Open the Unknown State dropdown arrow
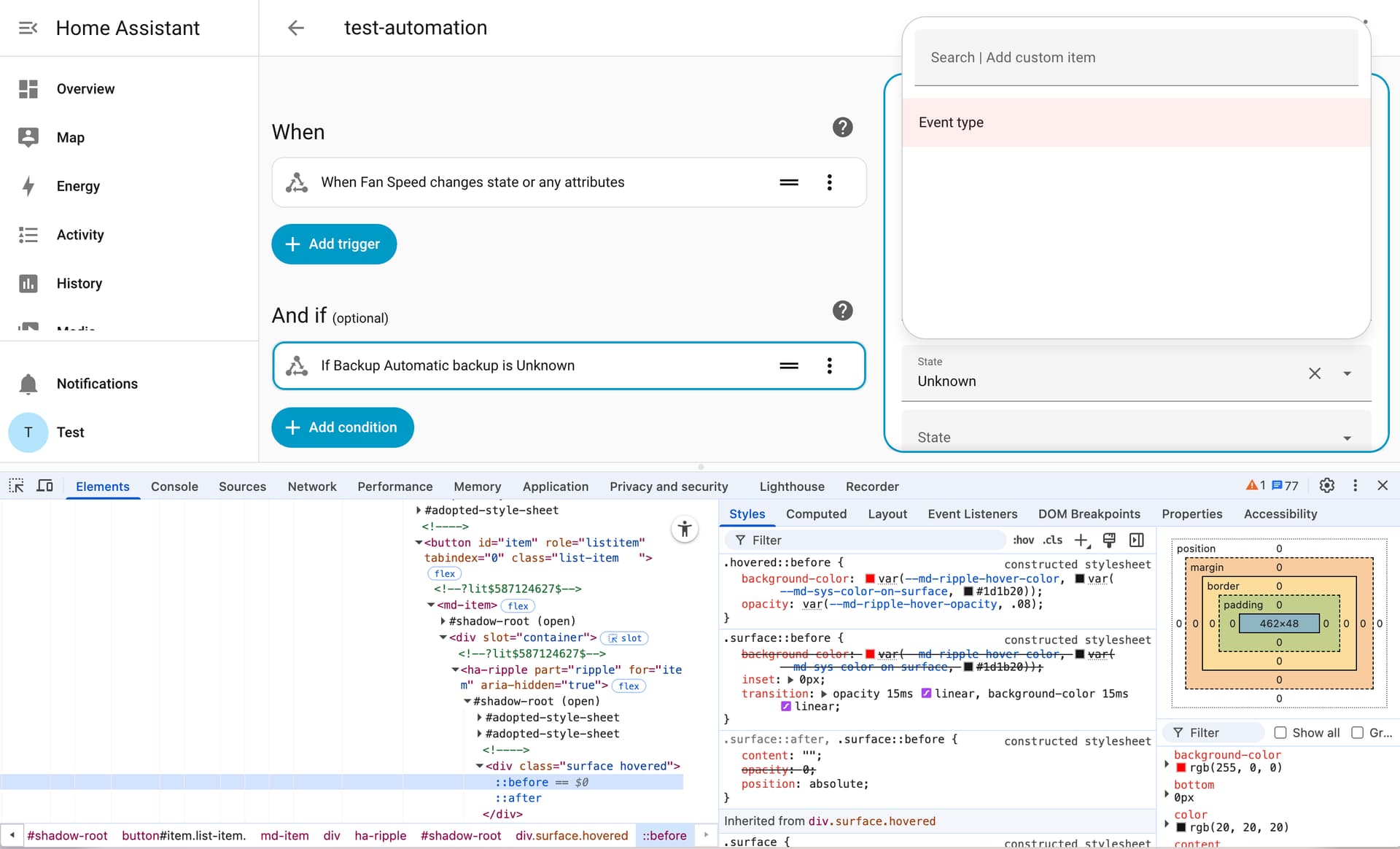 click(1347, 373)
